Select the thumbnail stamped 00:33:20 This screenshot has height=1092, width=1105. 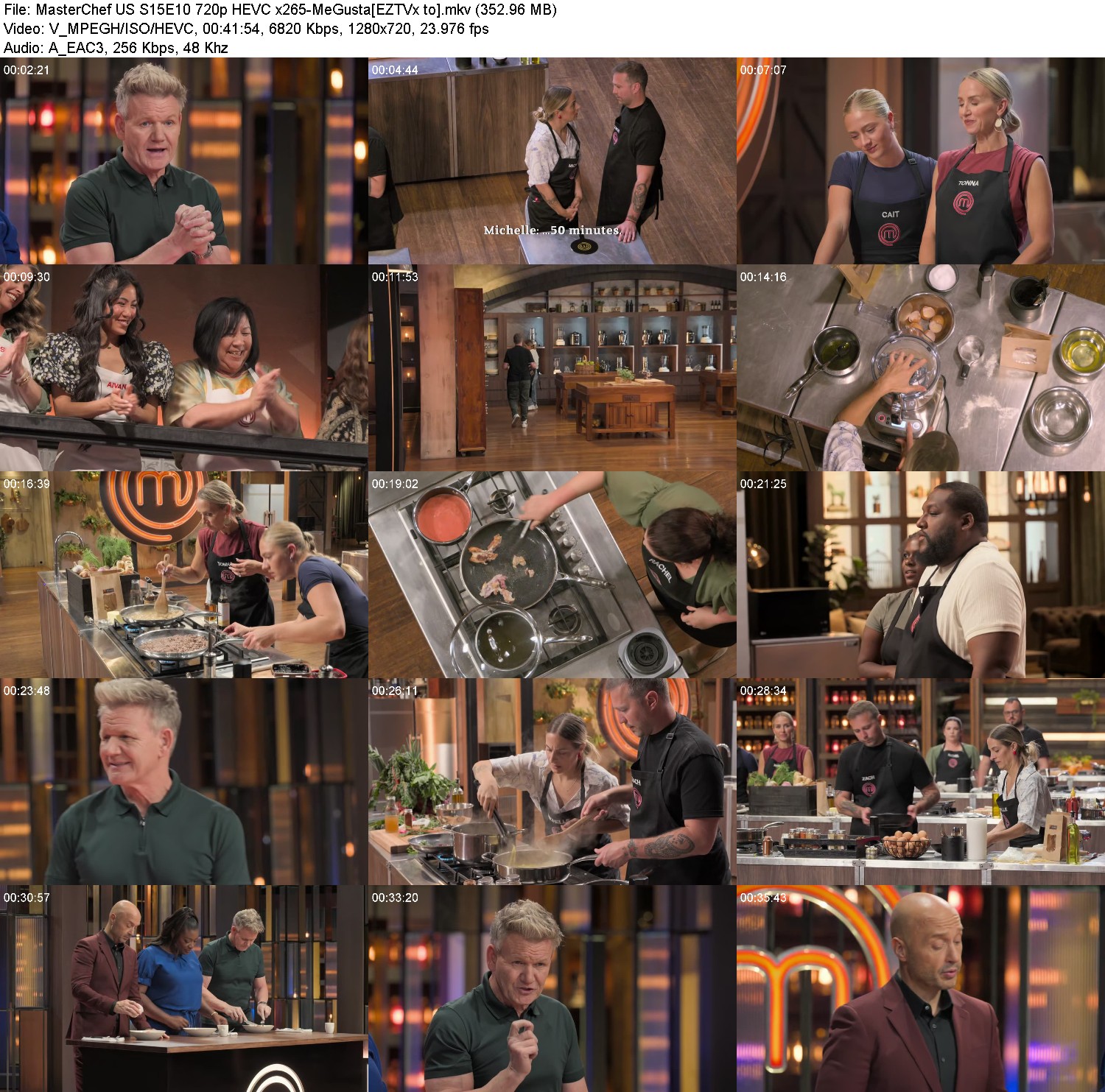pyautogui.click(x=552, y=989)
